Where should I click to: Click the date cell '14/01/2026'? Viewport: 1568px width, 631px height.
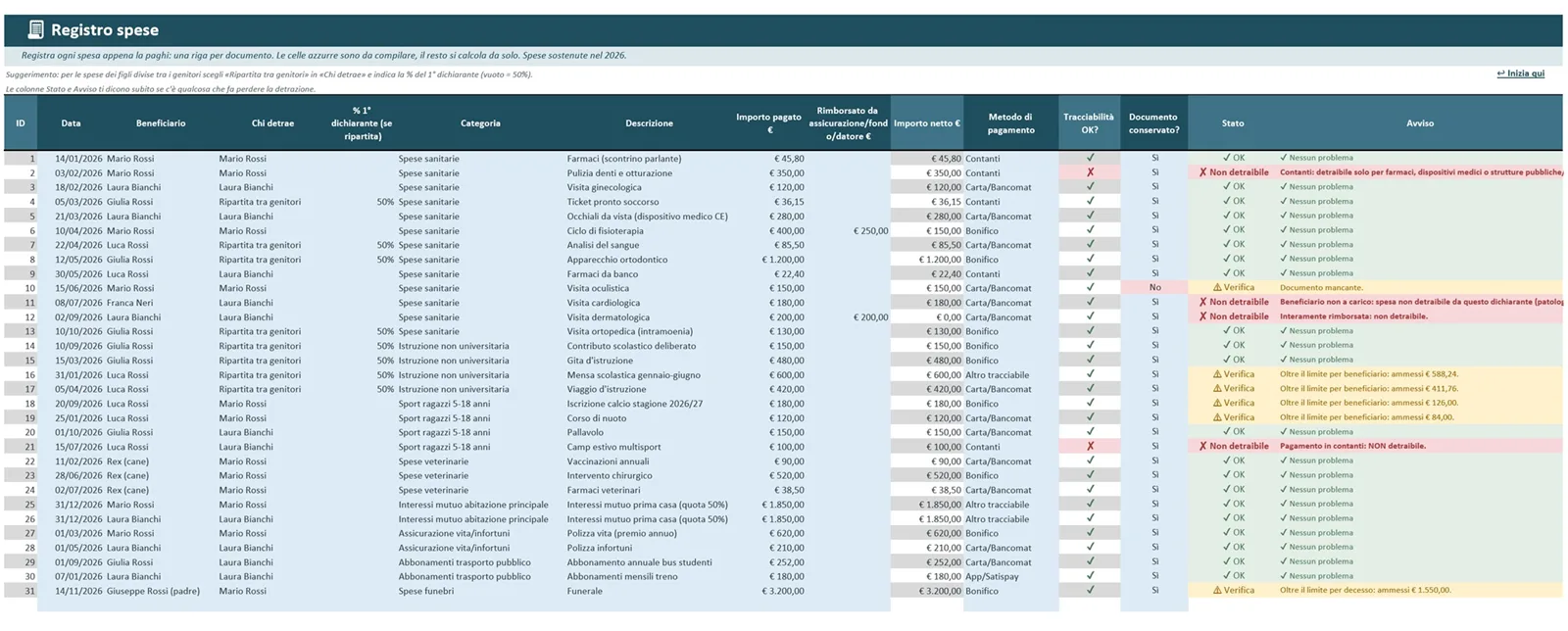tap(78, 158)
